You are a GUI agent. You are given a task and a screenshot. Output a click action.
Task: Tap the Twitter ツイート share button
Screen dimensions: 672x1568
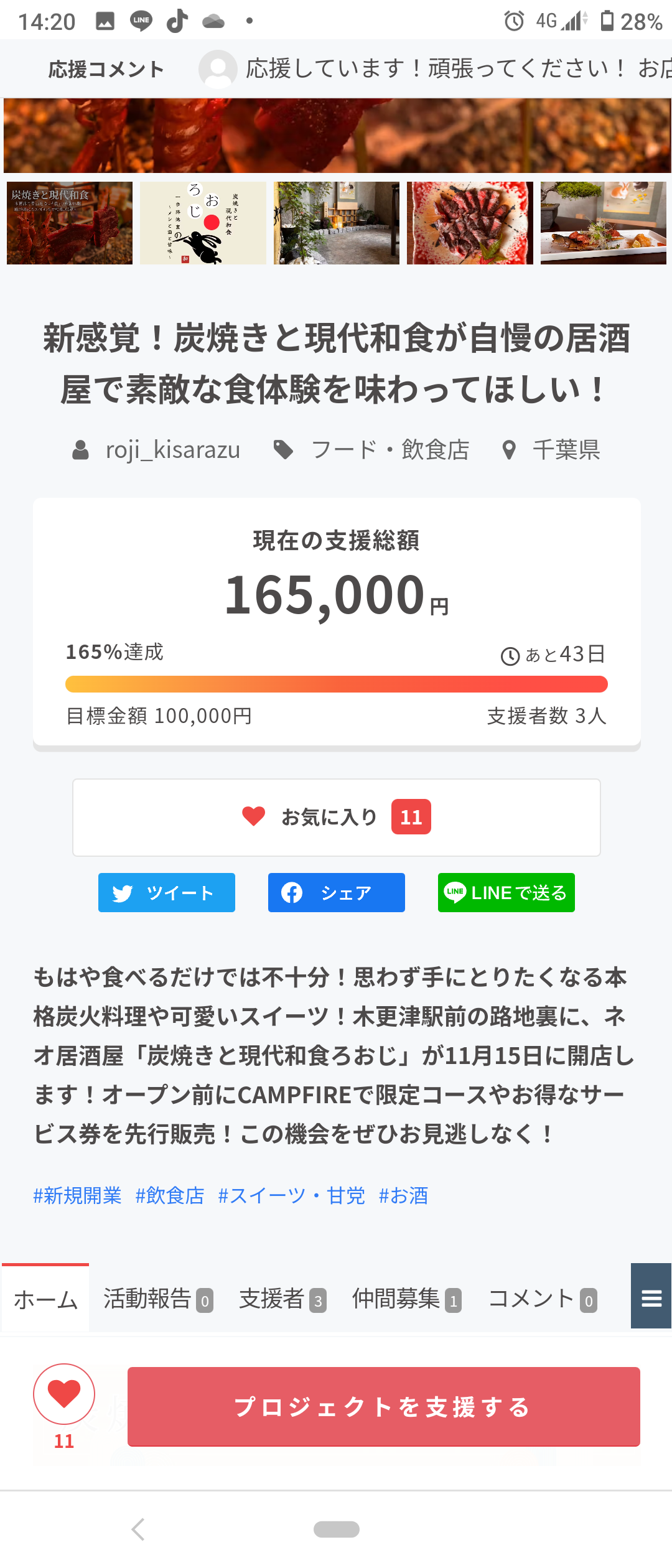pyautogui.click(x=167, y=893)
